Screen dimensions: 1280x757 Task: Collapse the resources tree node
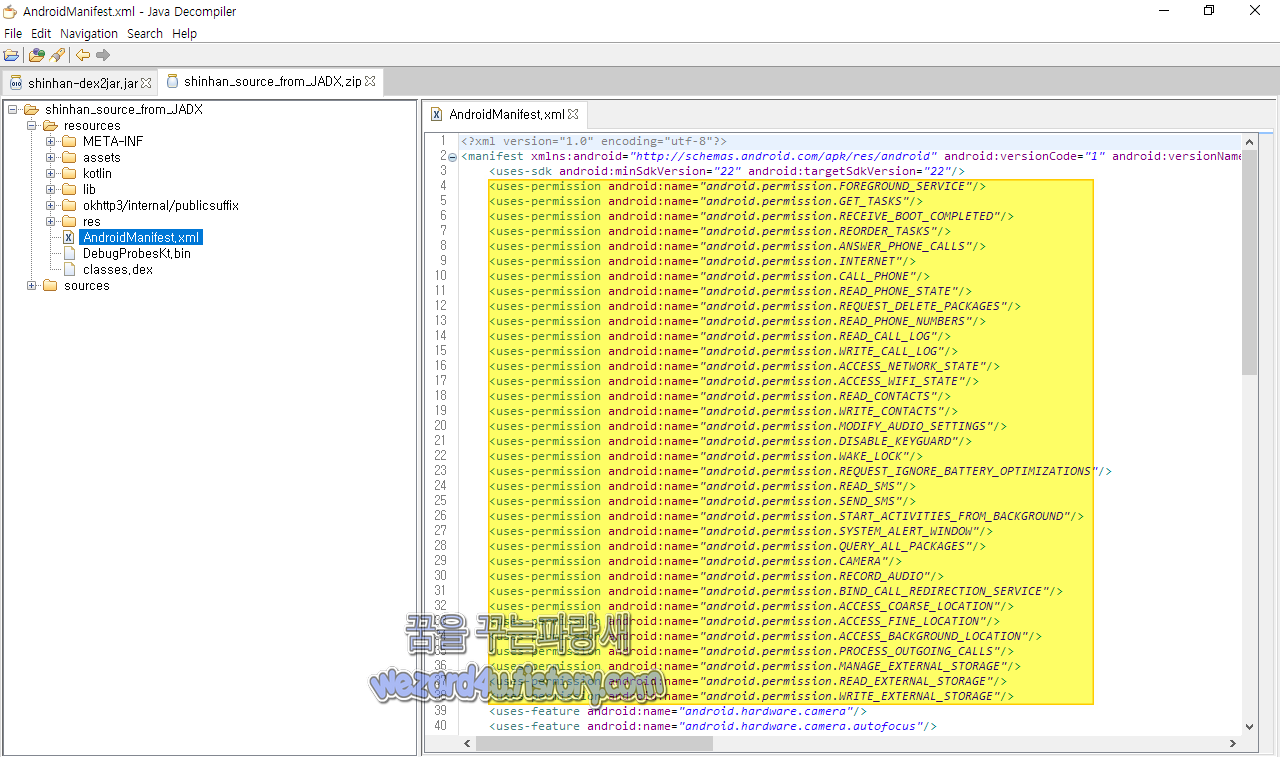tap(32, 126)
